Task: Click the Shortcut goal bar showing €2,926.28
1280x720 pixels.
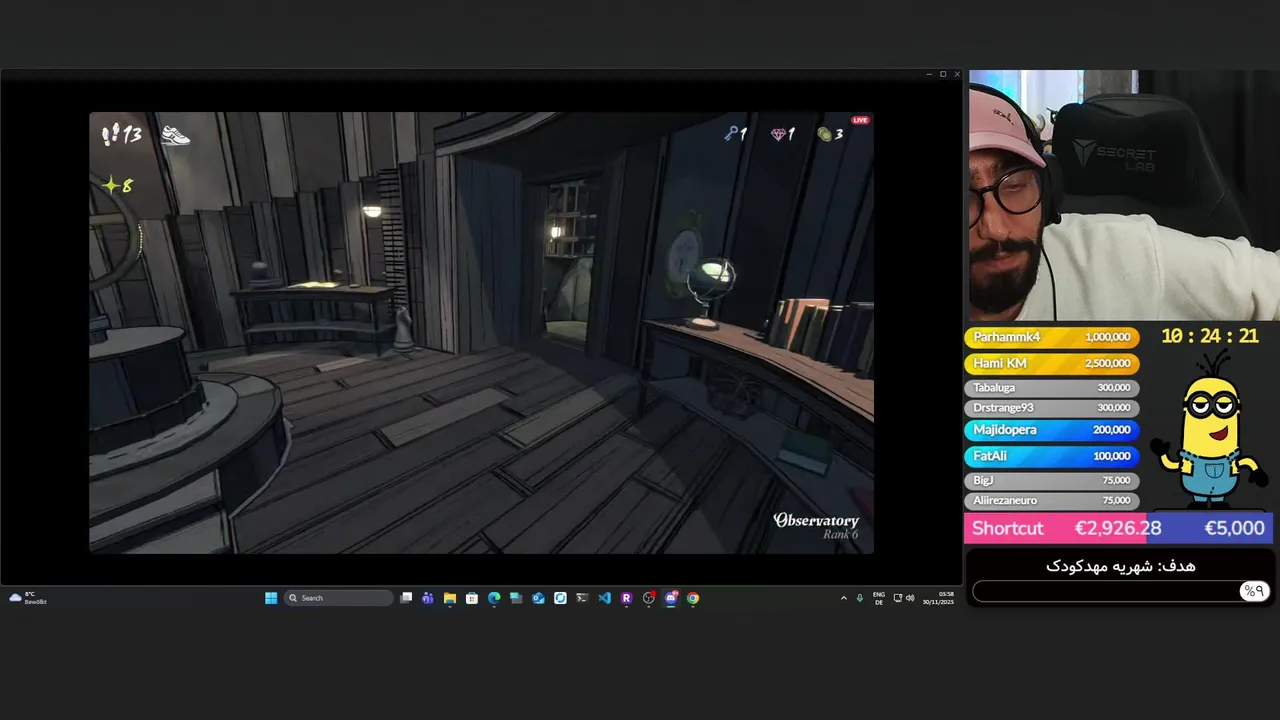Action: (x=1118, y=528)
